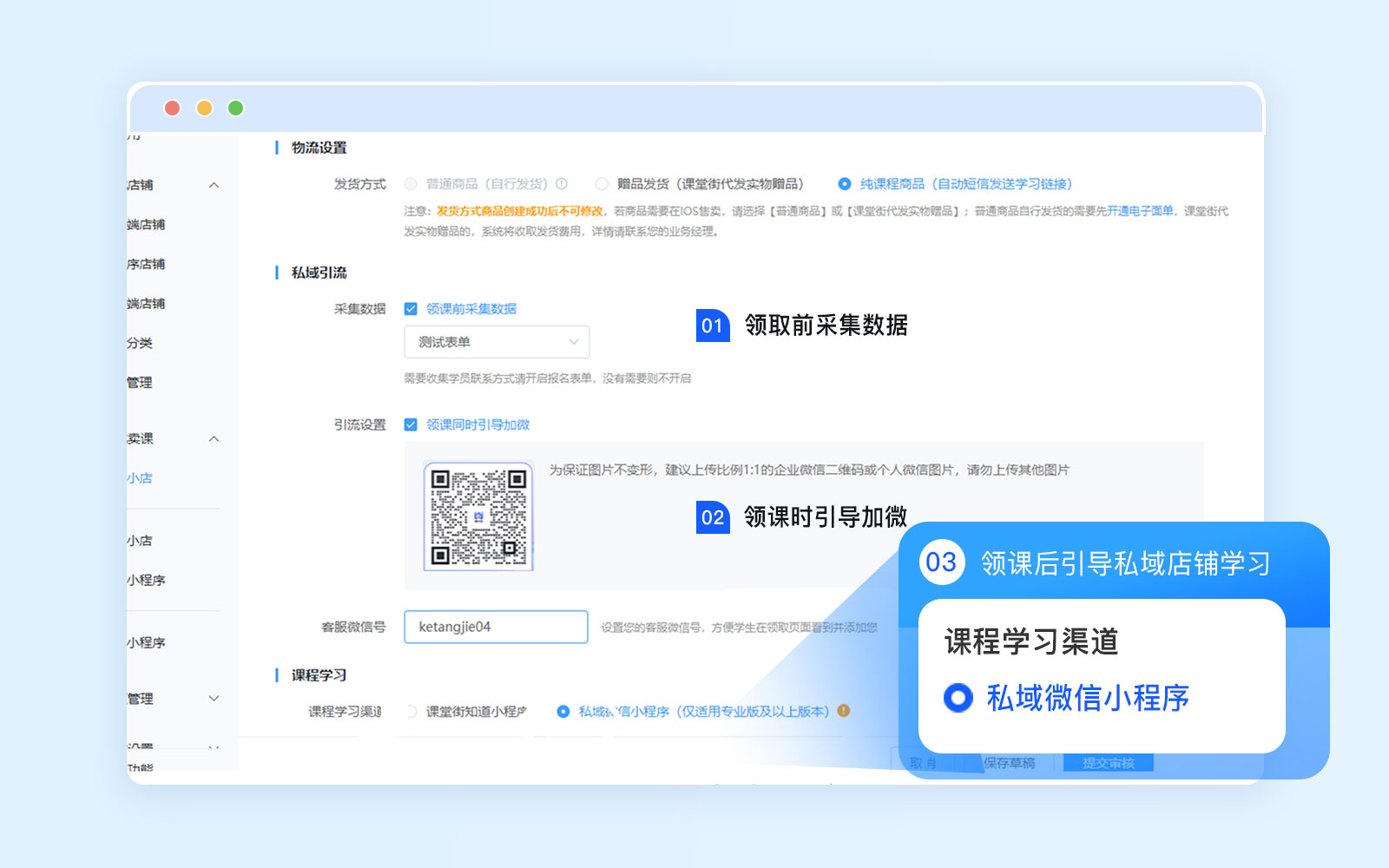Click the orange warning icon after 仅适用专业版及以上版本

pos(844,711)
